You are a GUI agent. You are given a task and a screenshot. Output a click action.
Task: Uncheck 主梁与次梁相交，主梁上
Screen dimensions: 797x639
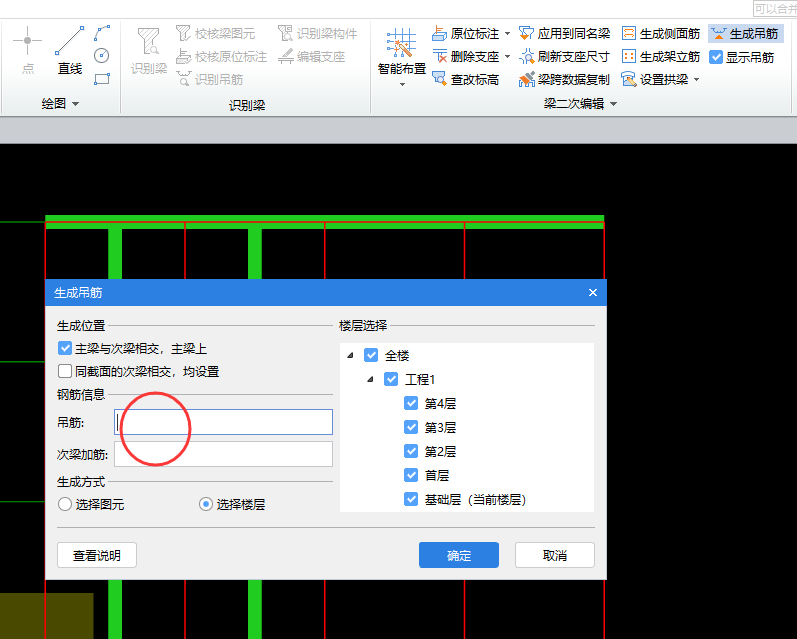tap(65, 348)
